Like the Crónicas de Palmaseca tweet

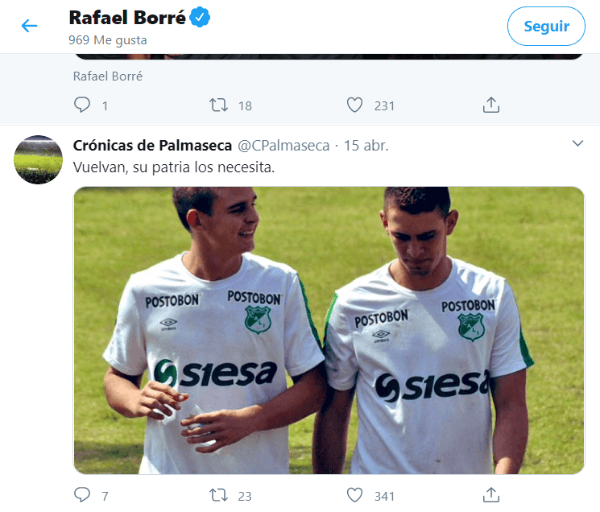(x=354, y=494)
